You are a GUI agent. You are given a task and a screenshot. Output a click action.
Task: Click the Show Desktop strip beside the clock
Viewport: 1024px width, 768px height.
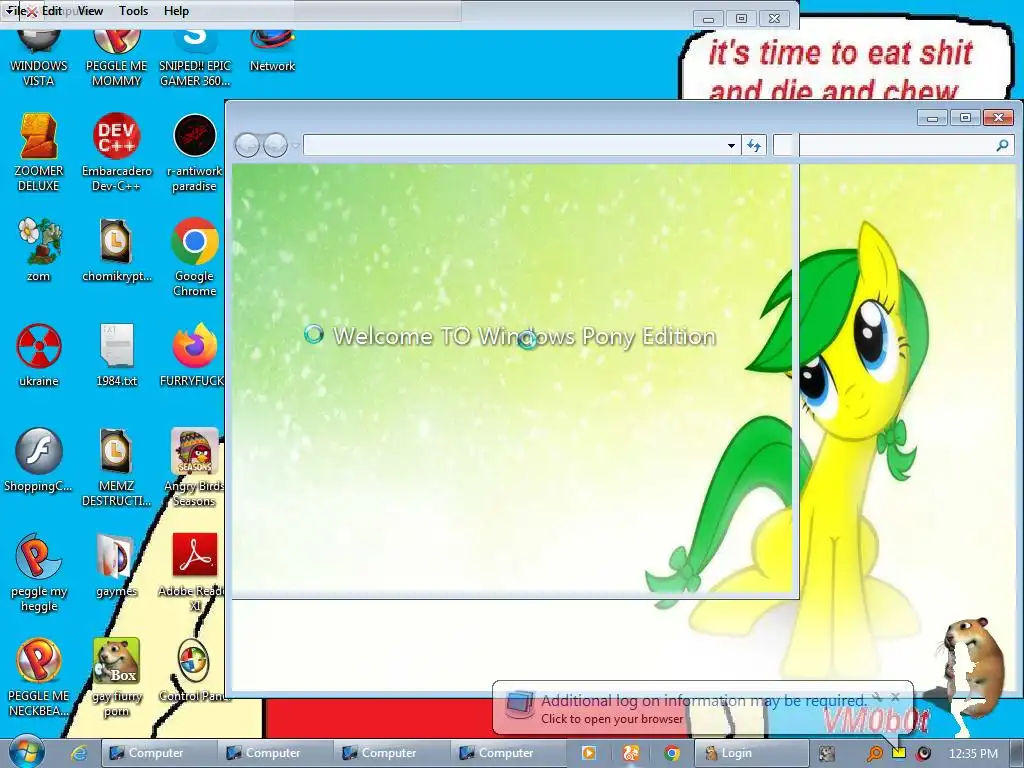(x=1017, y=753)
